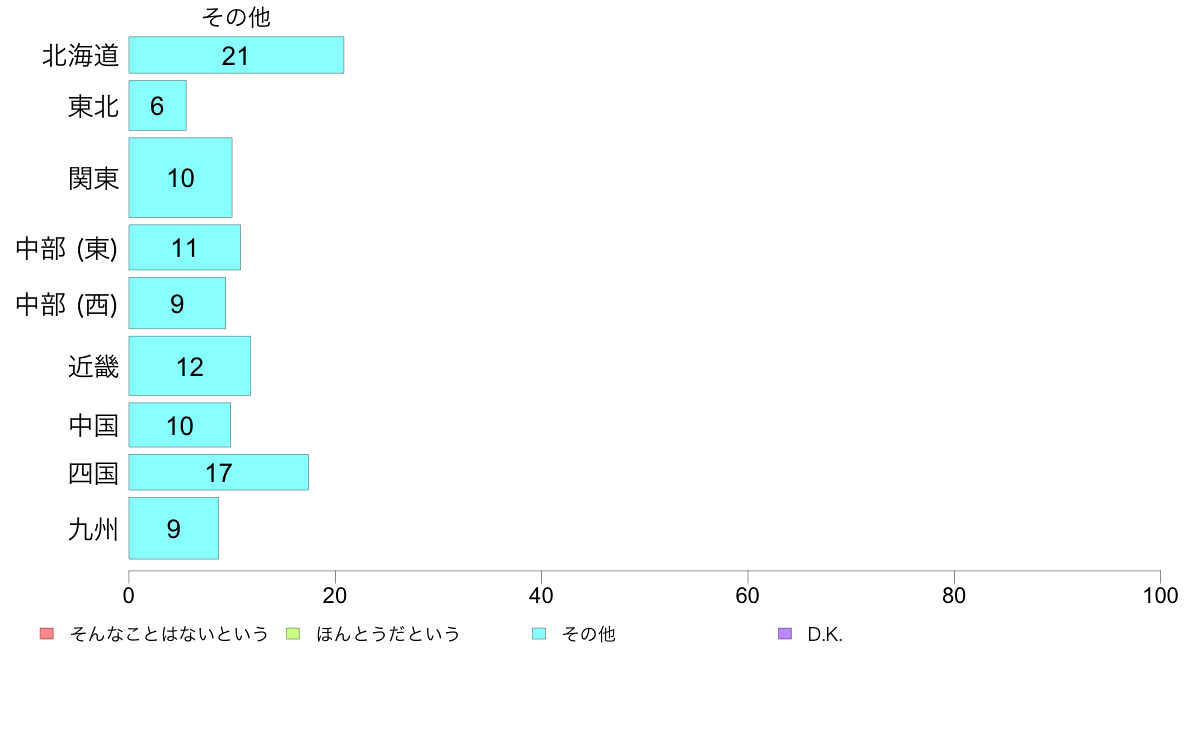Select the 中部 (西) bar showing 9

177,303
